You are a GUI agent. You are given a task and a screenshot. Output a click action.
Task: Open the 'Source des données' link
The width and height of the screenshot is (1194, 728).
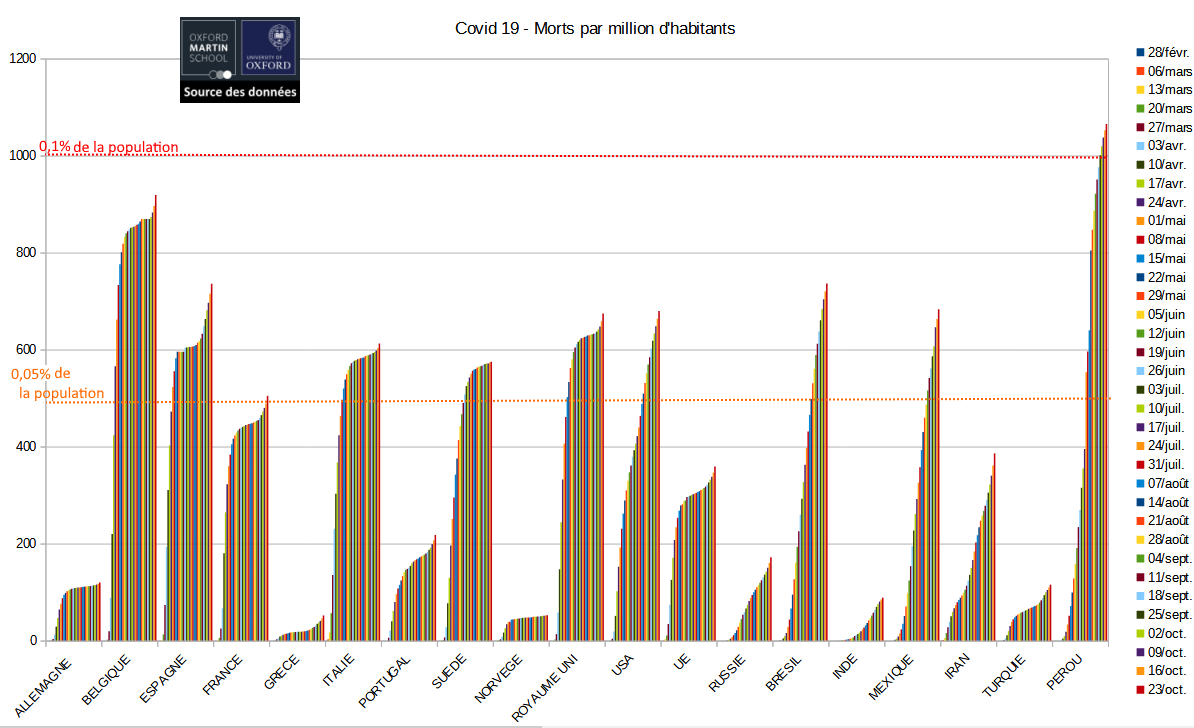(x=240, y=92)
